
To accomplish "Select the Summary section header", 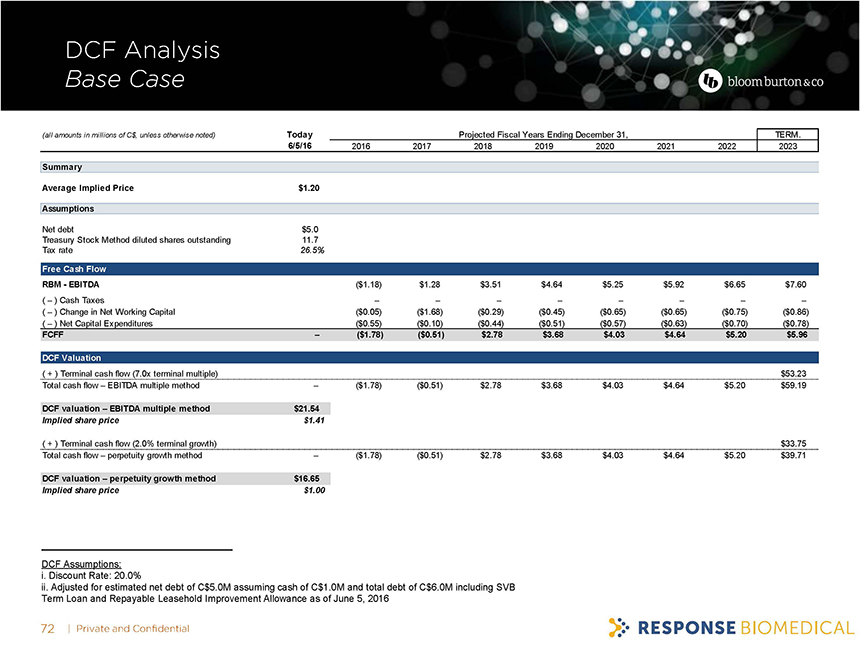I will click(x=62, y=167).
